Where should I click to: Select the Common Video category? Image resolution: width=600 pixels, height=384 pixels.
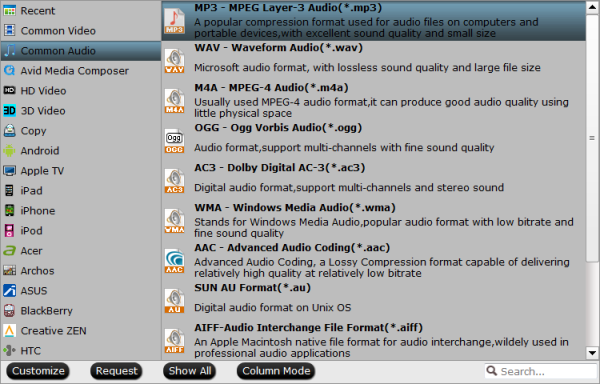pos(81,31)
